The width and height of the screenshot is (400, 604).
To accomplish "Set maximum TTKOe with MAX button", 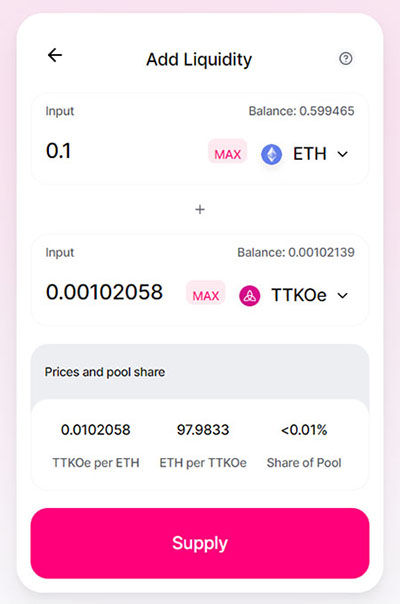I will (206, 295).
